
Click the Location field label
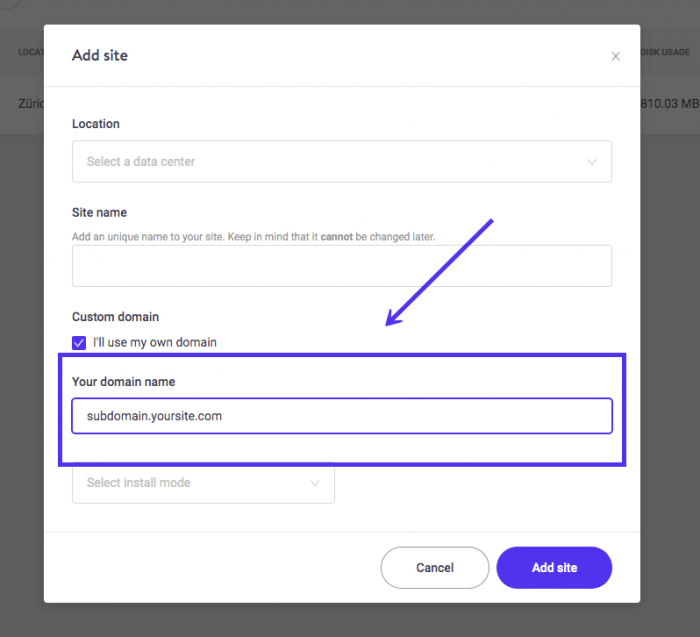click(x=96, y=124)
